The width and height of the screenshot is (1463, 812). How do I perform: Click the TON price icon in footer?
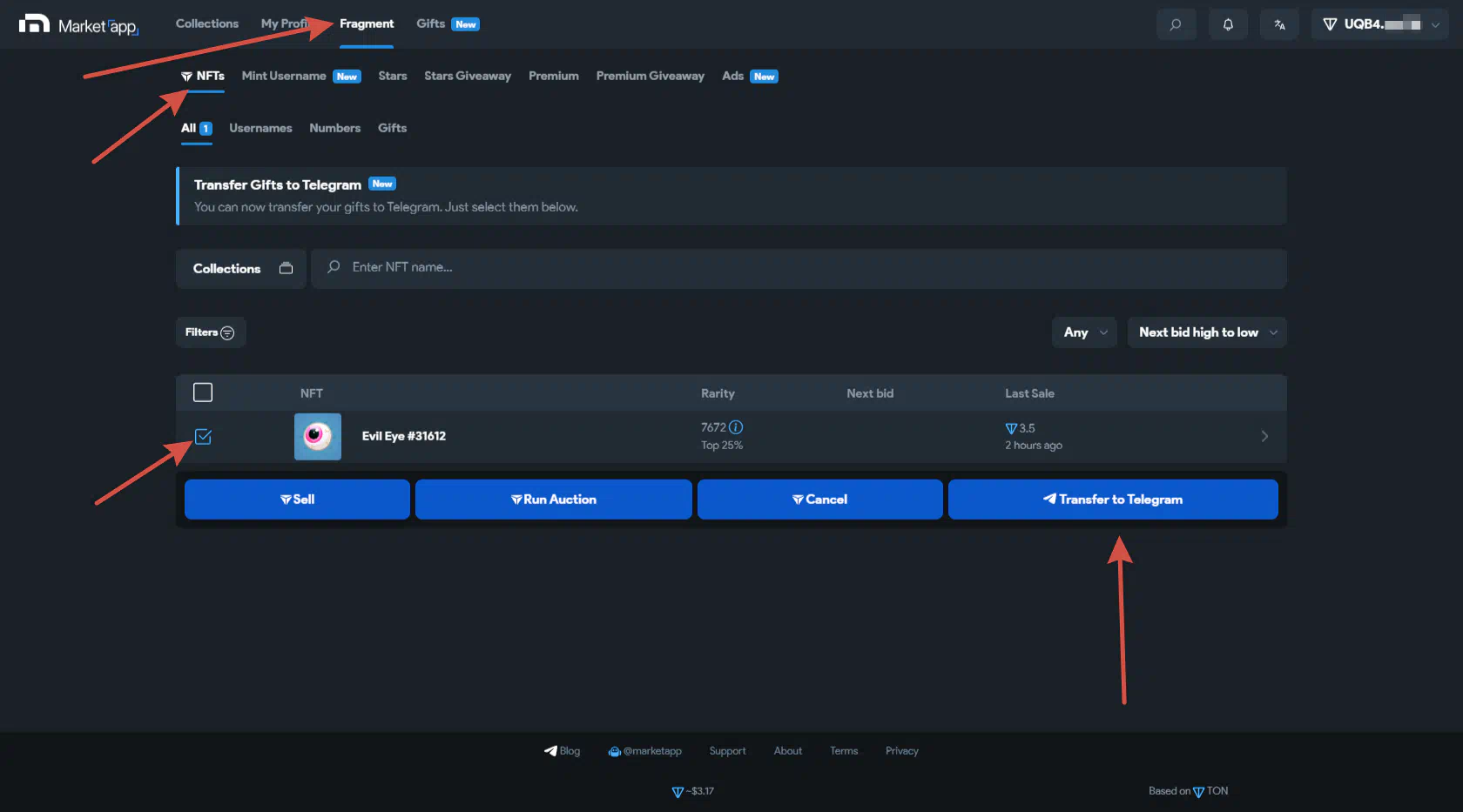pyautogui.click(x=678, y=792)
